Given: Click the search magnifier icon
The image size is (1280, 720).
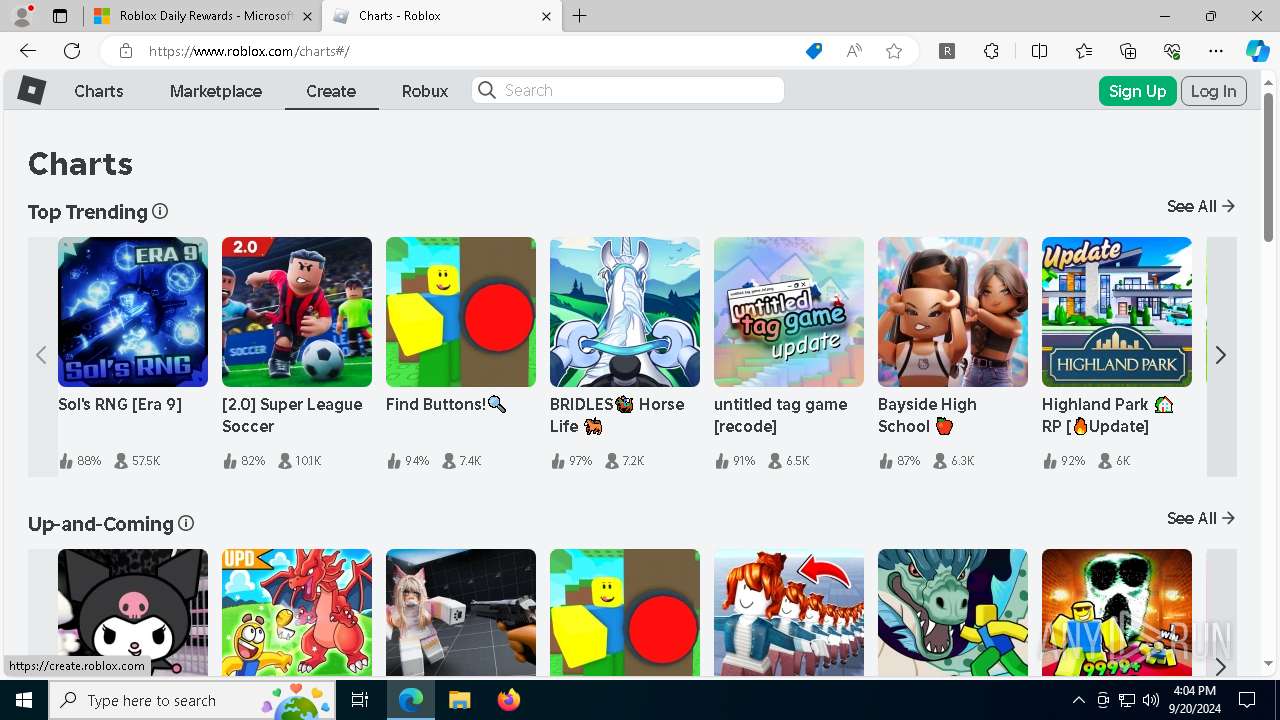Looking at the screenshot, I should coord(487,90).
